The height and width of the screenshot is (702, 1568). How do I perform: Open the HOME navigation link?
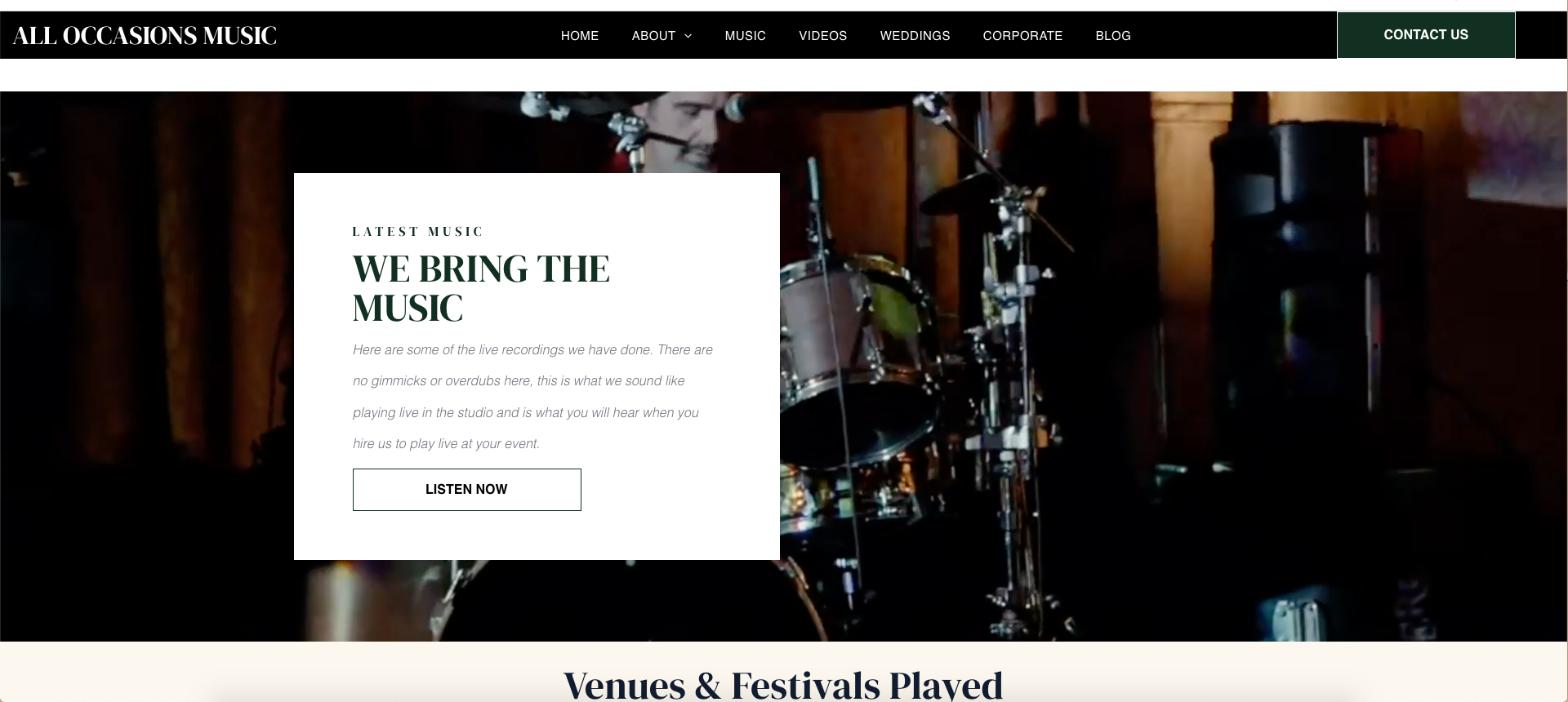click(x=580, y=36)
